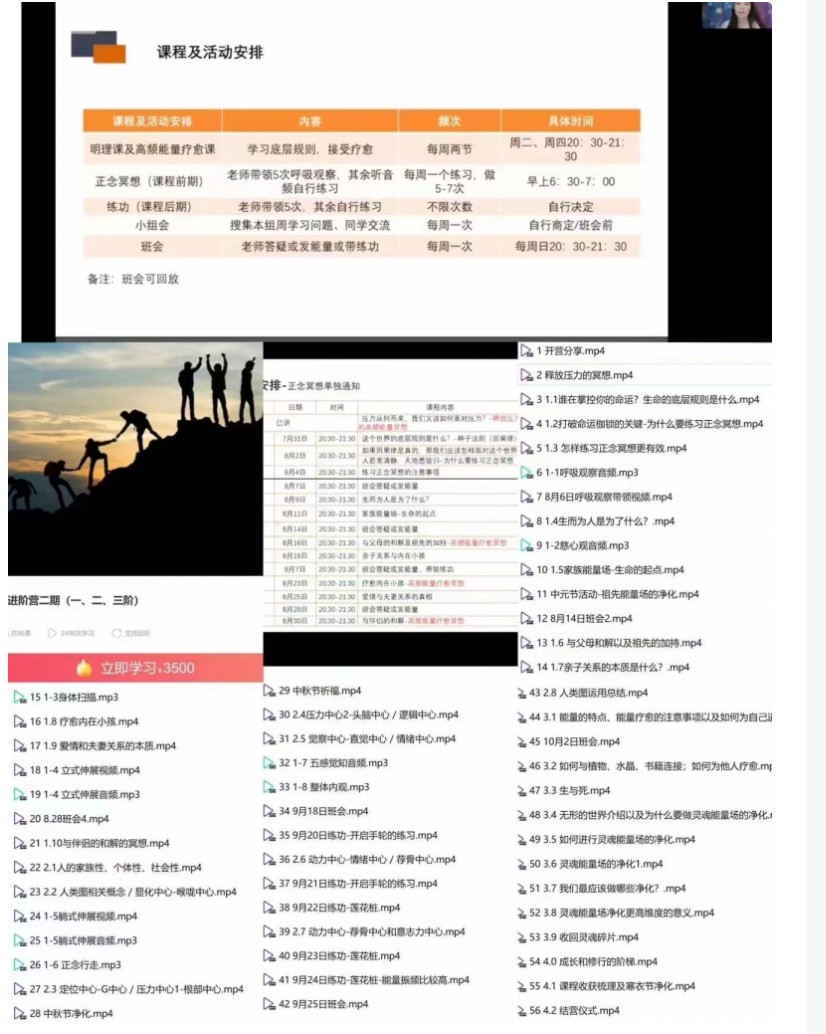Click the audio icon for 9 1-2慈心观音频.mp3
Screen dimensions: 826x1034
(527, 546)
